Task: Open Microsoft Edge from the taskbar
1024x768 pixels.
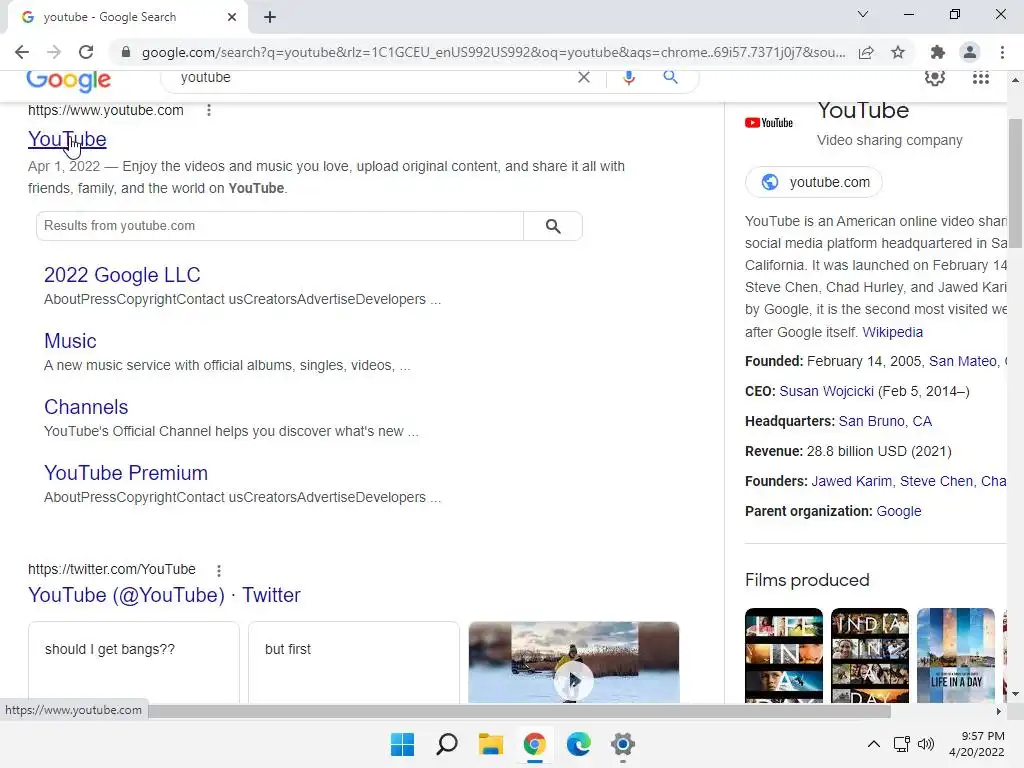Action: [579, 744]
